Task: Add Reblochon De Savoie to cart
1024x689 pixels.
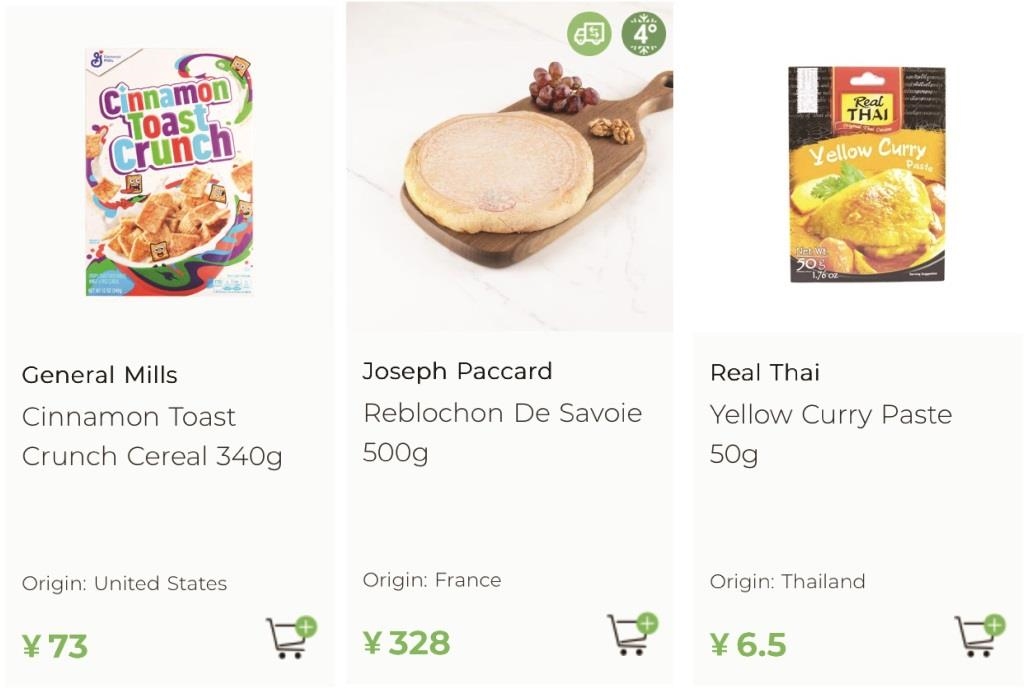Action: pos(632,633)
